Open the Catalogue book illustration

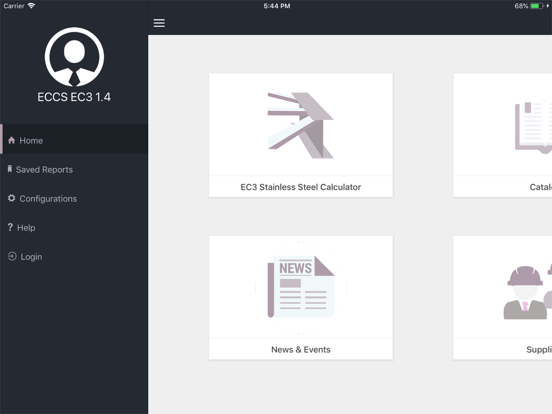(x=533, y=127)
